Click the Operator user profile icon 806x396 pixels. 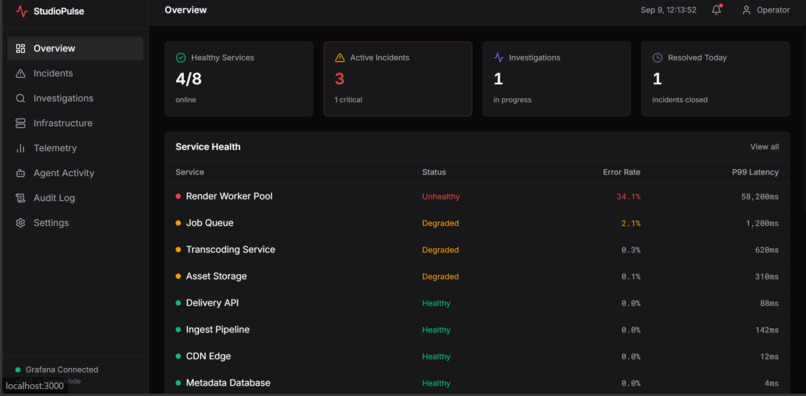746,10
